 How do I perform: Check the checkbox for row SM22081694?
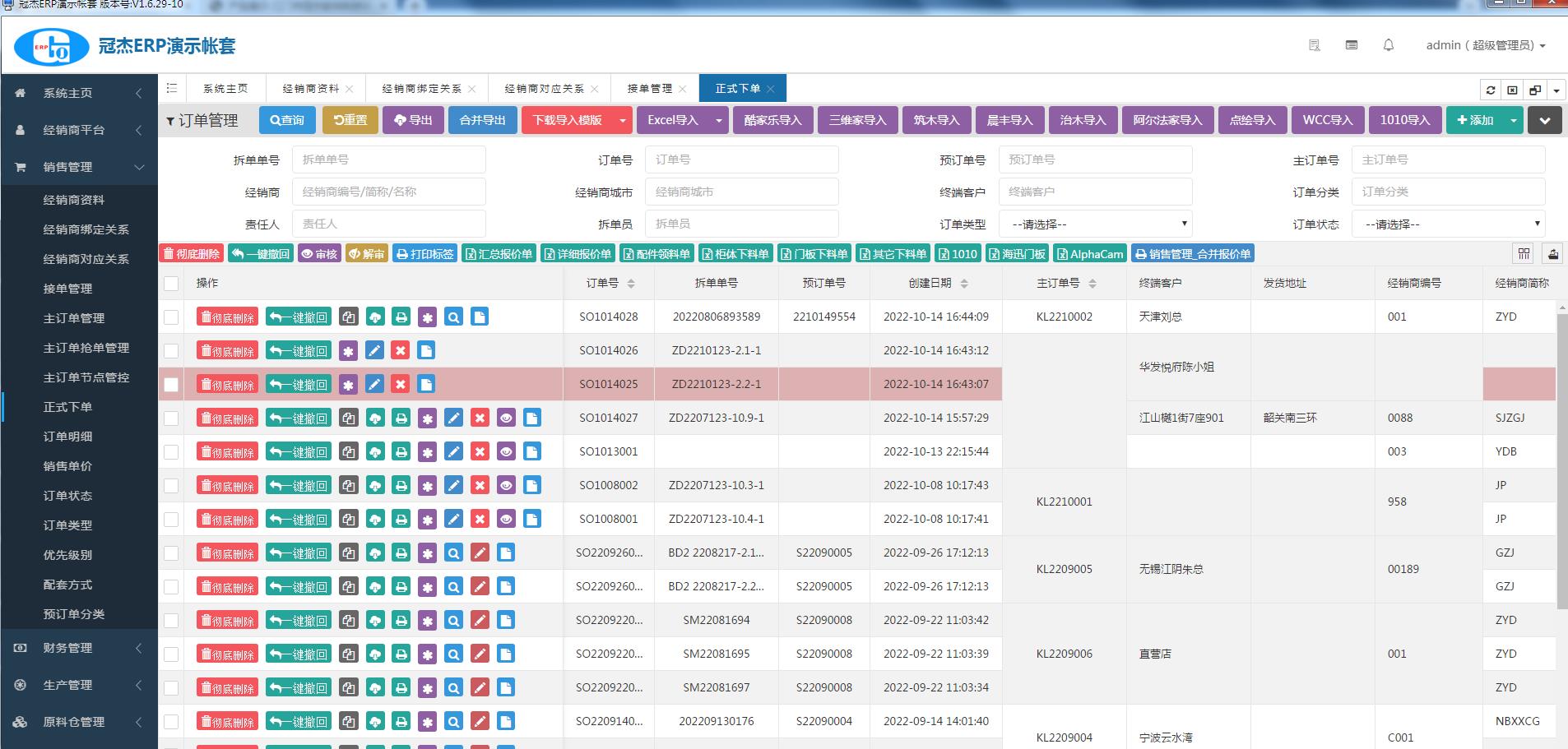pos(171,620)
